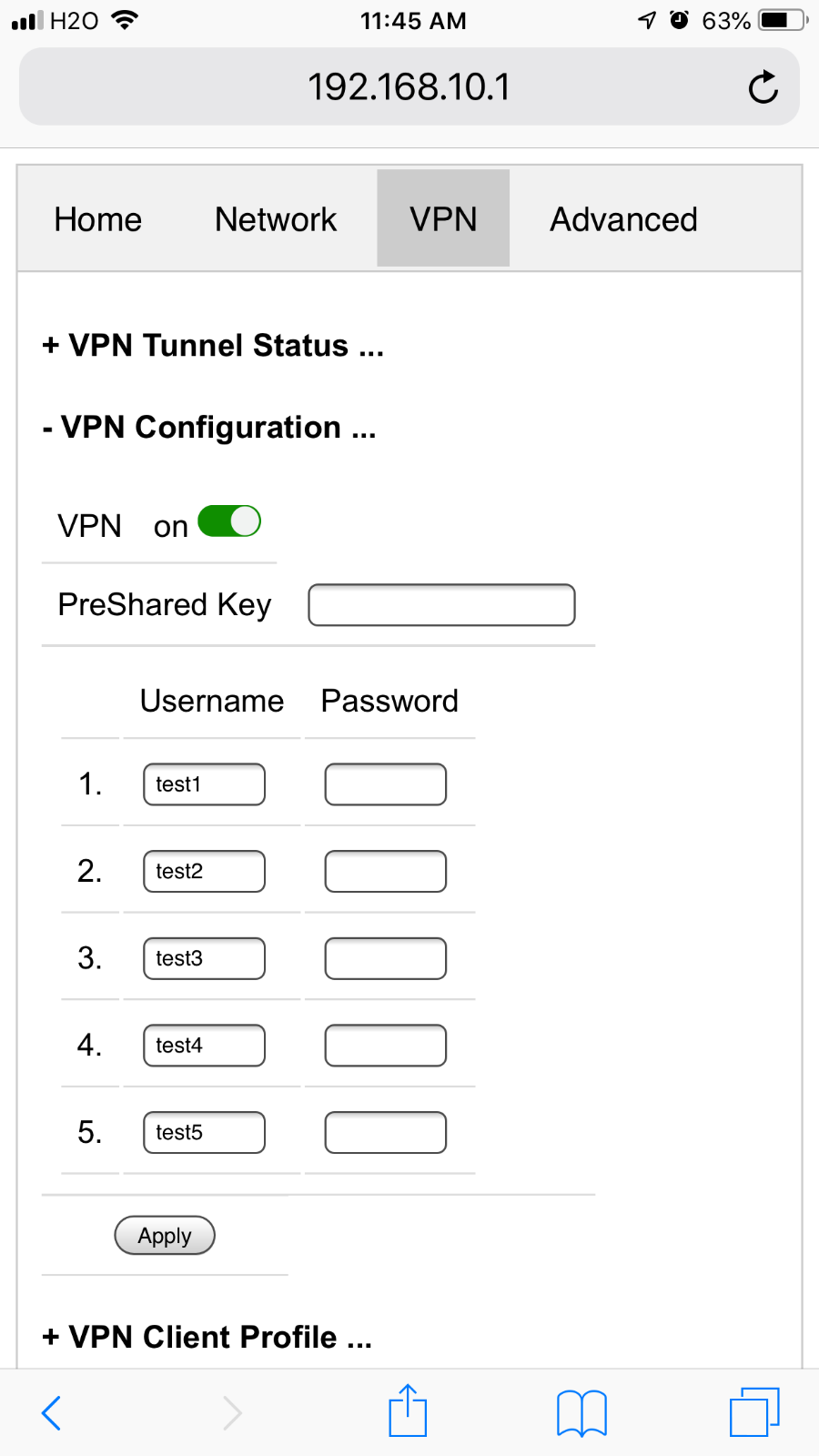
Task: Focus the PreShared Key field
Action: 441,605
